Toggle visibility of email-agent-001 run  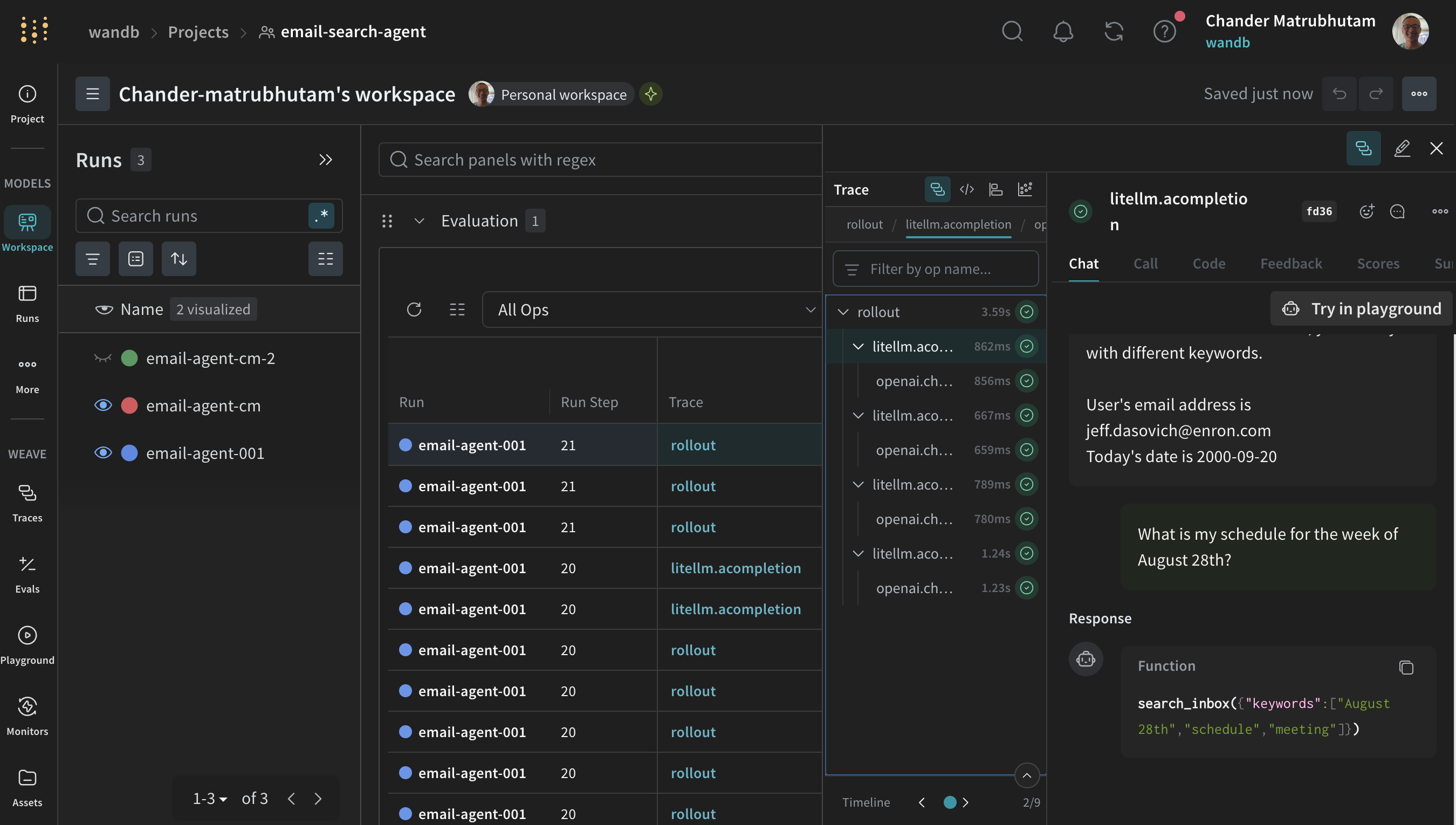point(102,453)
